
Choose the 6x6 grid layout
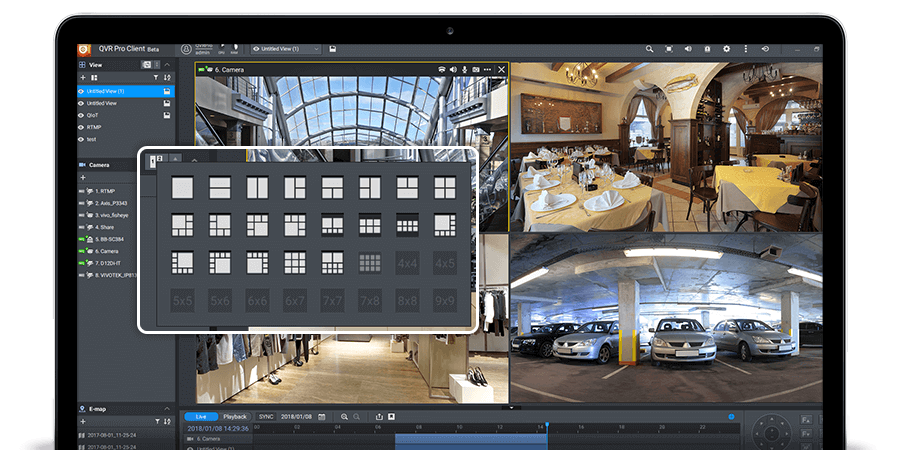click(257, 301)
